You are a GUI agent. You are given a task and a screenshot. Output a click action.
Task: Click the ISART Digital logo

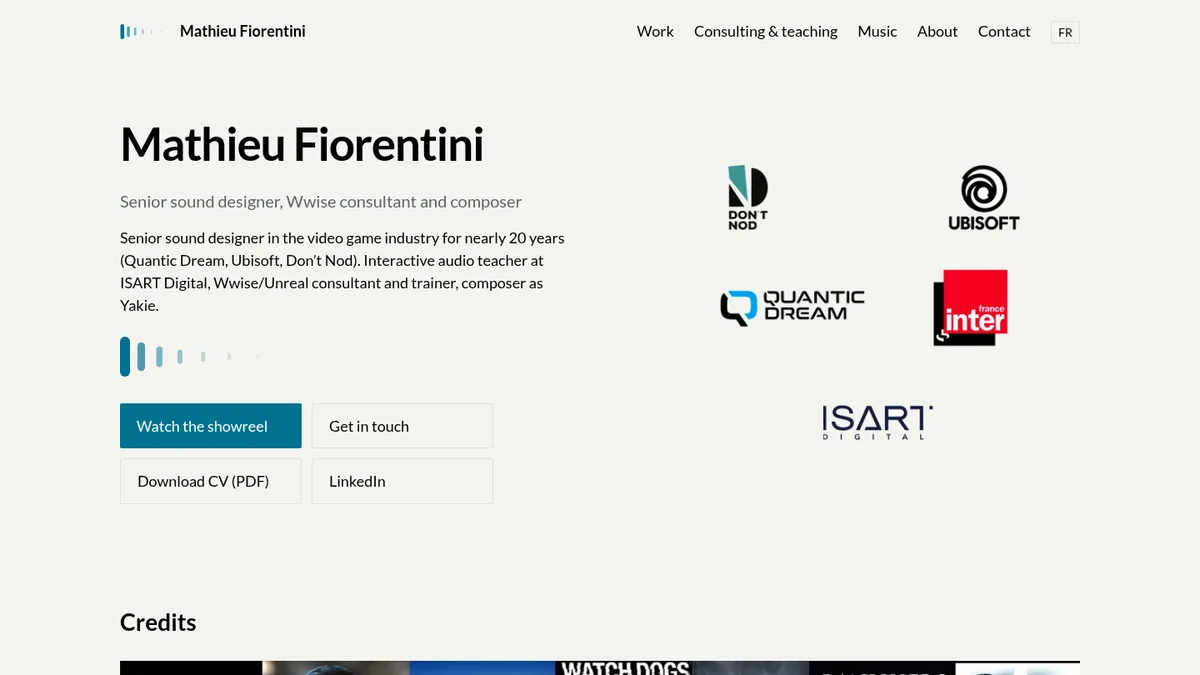[x=877, y=423]
